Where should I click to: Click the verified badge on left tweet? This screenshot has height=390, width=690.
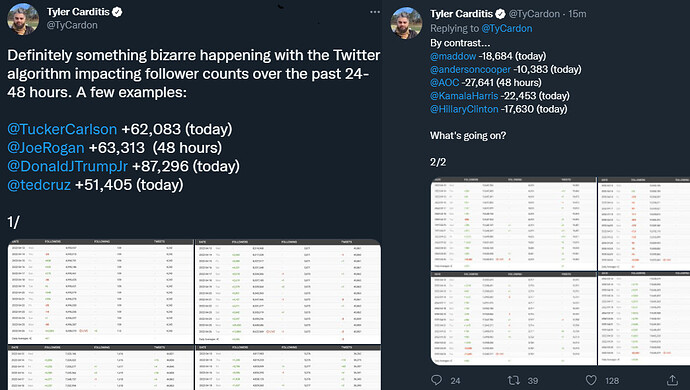pos(117,12)
